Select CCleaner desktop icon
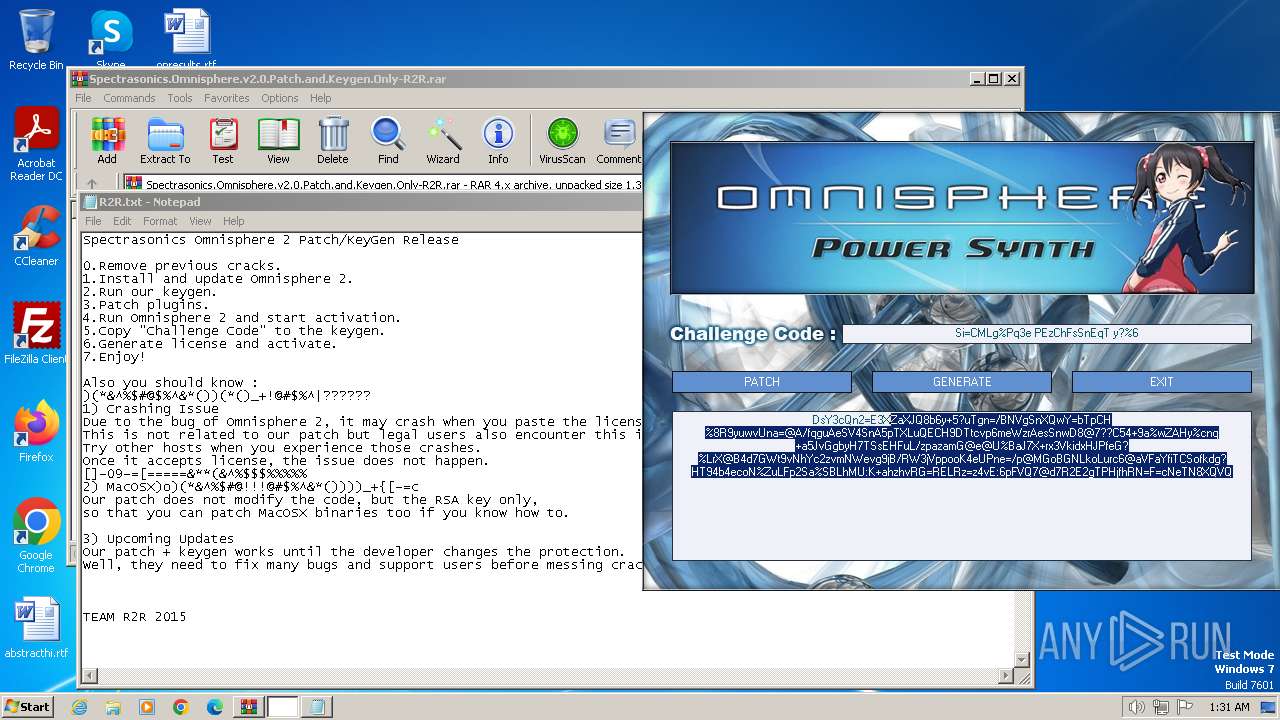1280x720 pixels. click(x=36, y=236)
